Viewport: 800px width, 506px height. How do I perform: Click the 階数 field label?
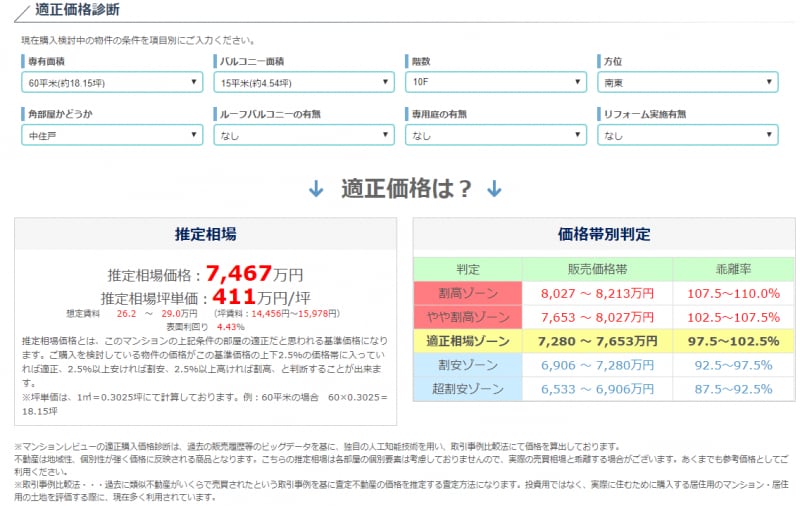pyautogui.click(x=421, y=61)
